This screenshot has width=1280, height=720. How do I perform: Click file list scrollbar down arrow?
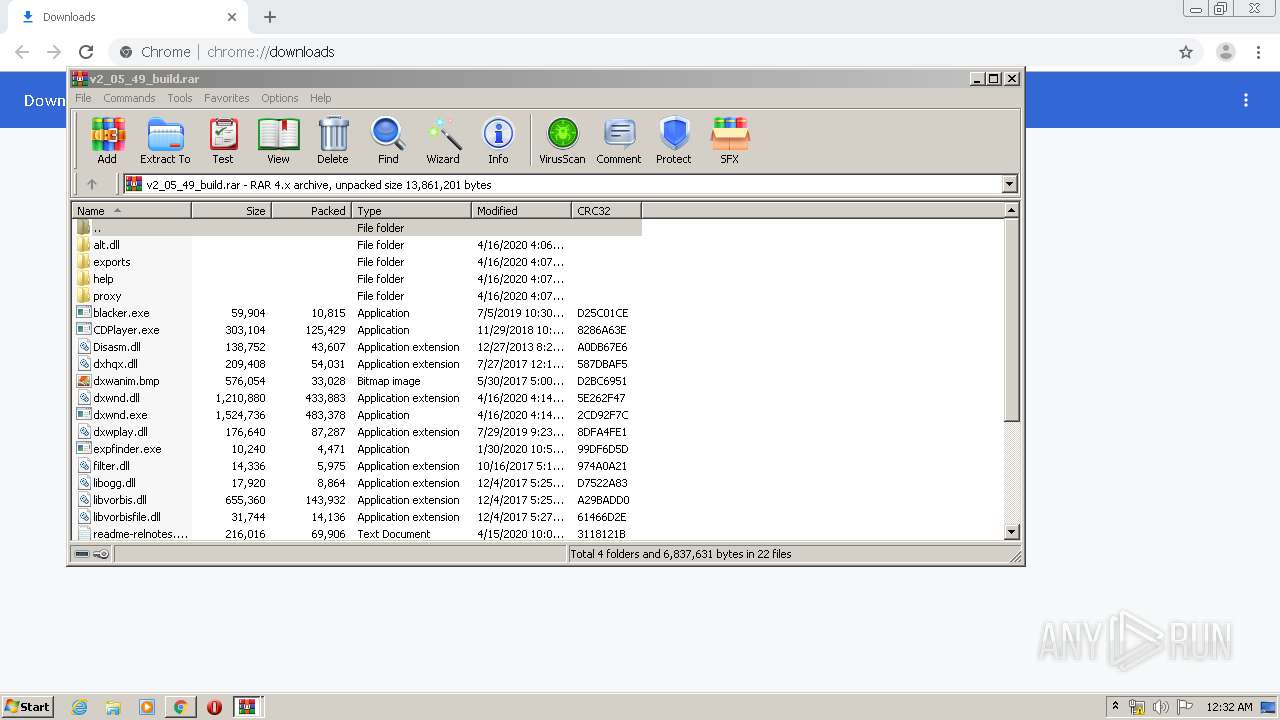1011,533
